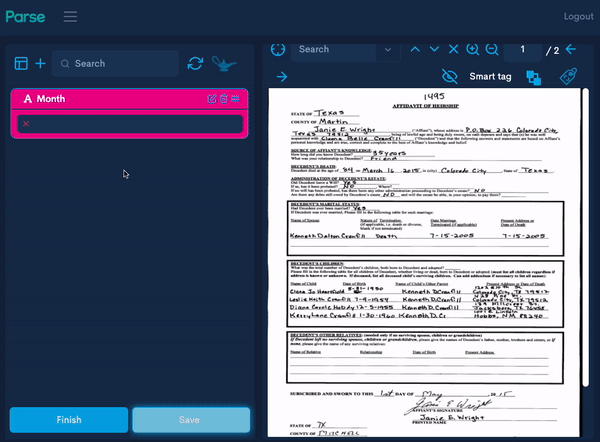The width and height of the screenshot is (600, 442).
Task: Click the Parse logo
Action: tap(25, 16)
